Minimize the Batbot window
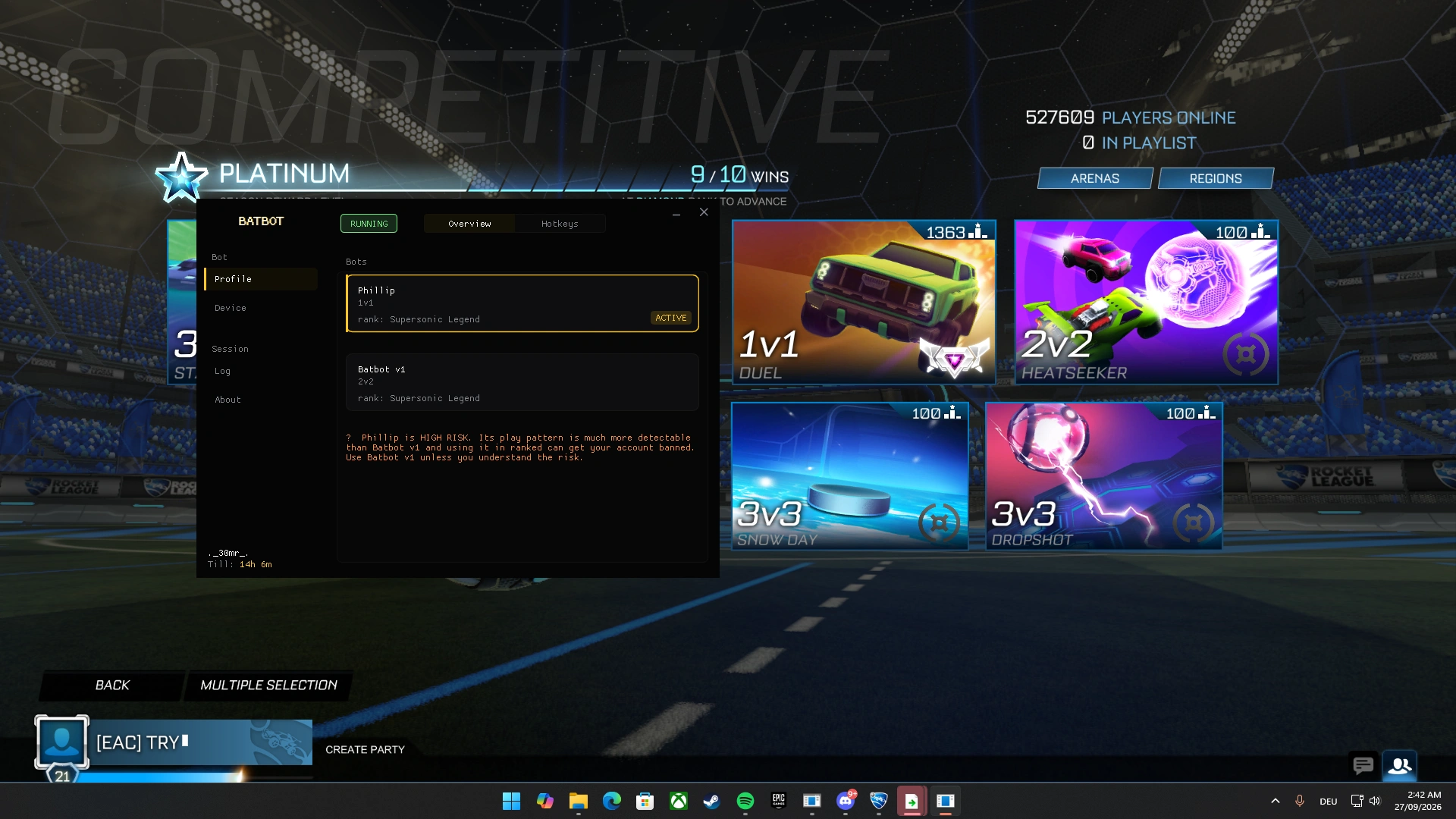The height and width of the screenshot is (819, 1456). pos(676,214)
